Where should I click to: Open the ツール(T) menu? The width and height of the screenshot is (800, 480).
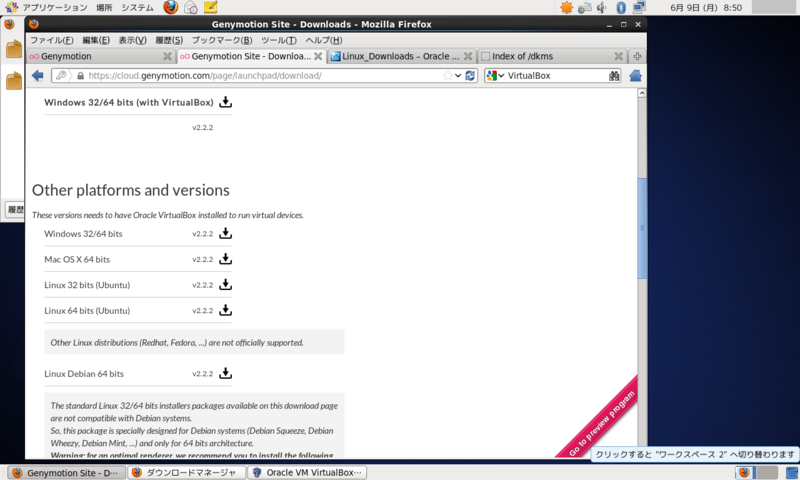point(279,40)
